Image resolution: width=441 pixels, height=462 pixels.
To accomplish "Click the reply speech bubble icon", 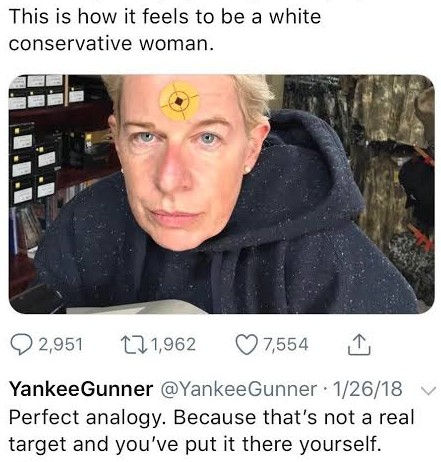I will pos(22,345).
